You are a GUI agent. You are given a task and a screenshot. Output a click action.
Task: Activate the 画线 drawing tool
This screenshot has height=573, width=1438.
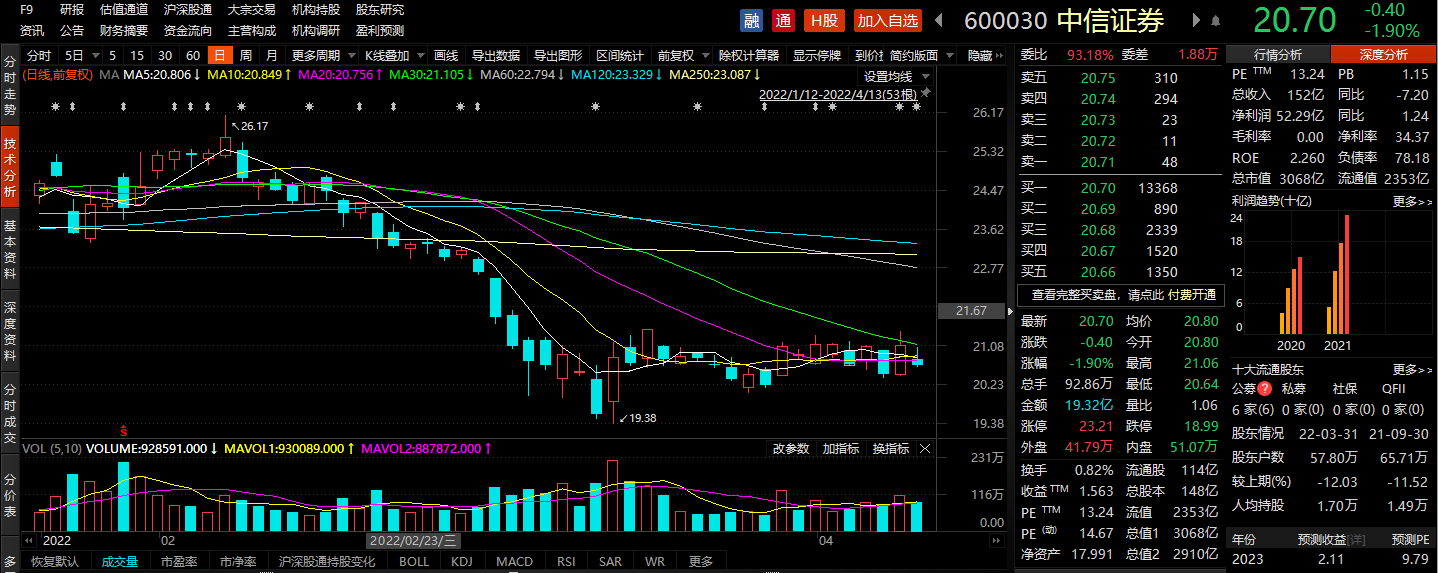446,56
